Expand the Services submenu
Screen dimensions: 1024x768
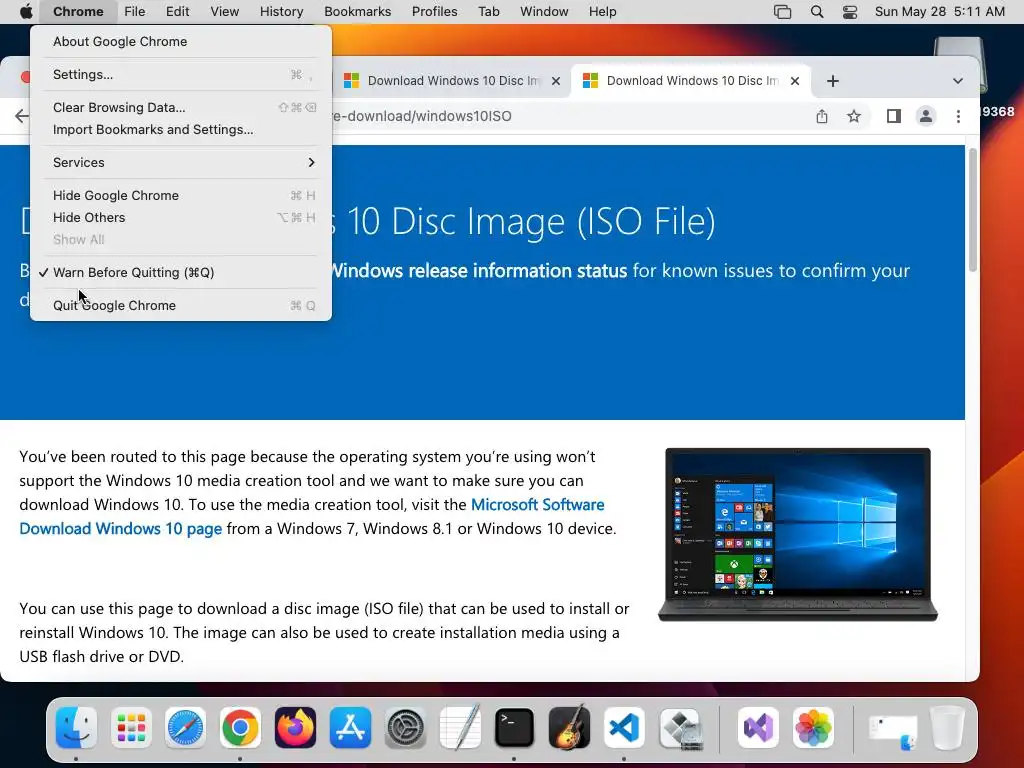pyautogui.click(x=181, y=163)
